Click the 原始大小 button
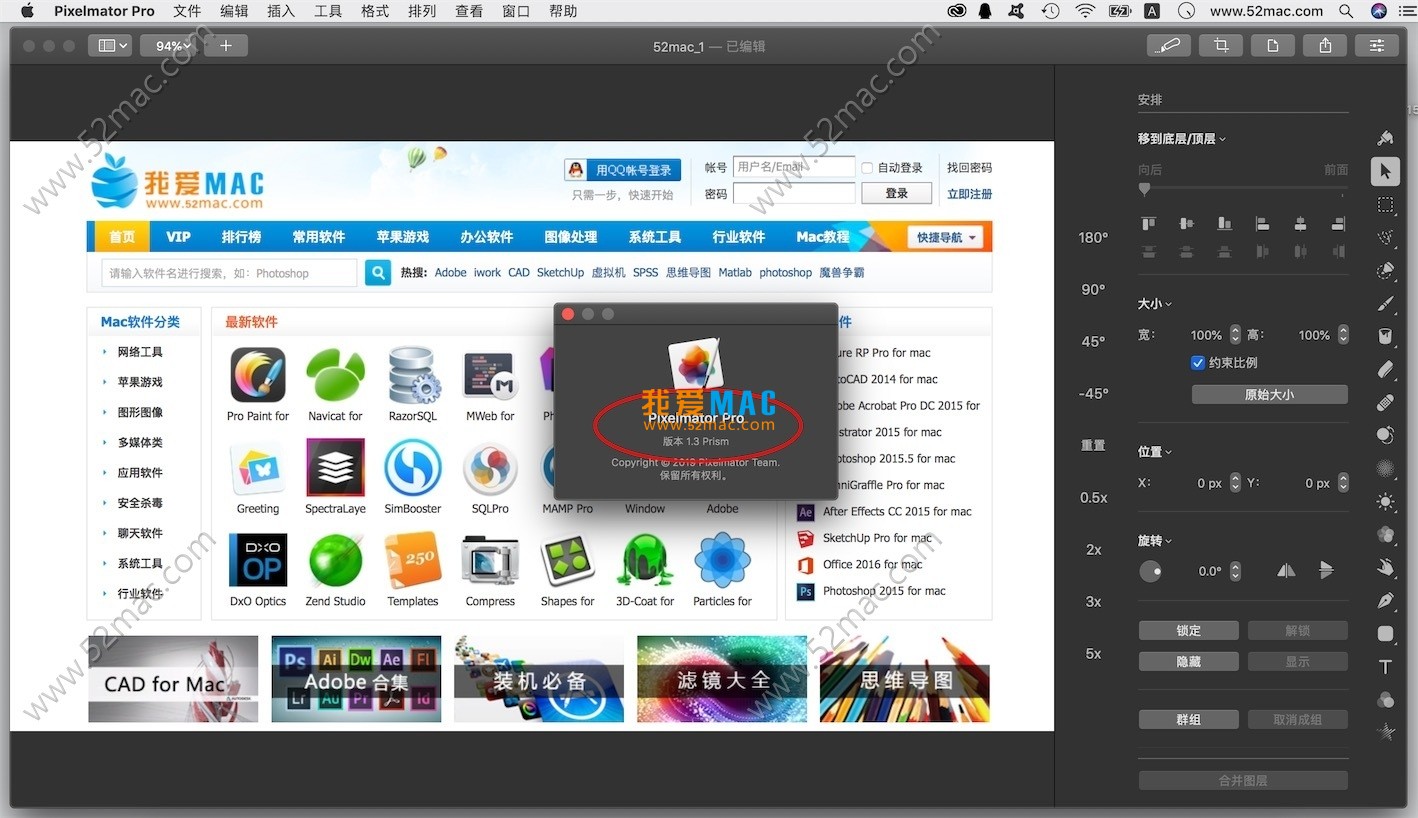This screenshot has width=1418, height=818. pyautogui.click(x=1269, y=394)
